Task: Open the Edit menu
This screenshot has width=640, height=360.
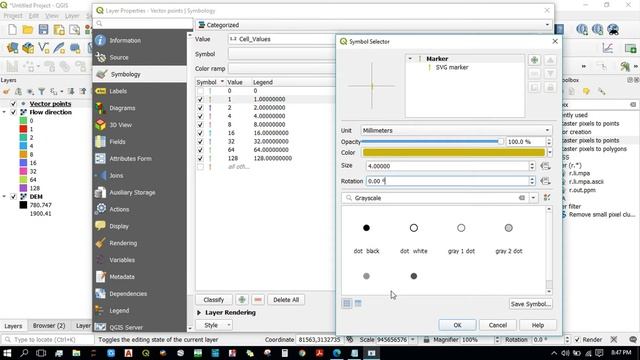Action: click(x=33, y=16)
